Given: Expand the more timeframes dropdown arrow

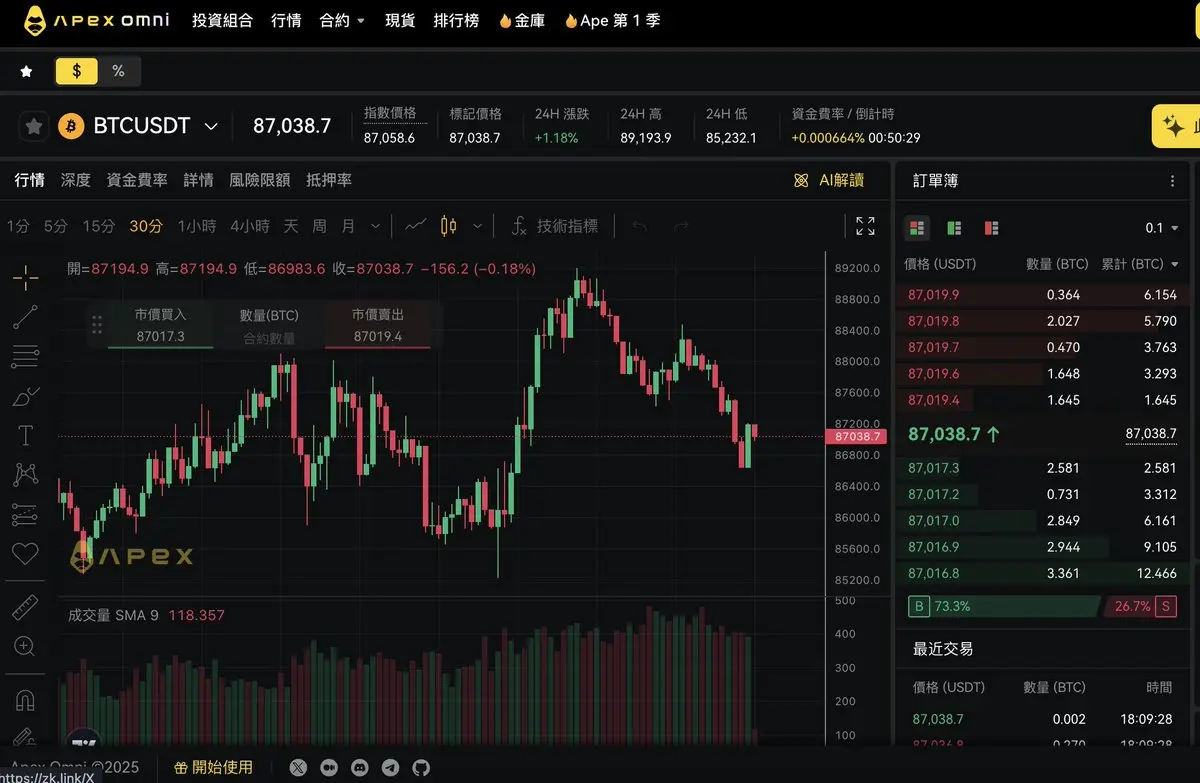Looking at the screenshot, I should (x=375, y=226).
